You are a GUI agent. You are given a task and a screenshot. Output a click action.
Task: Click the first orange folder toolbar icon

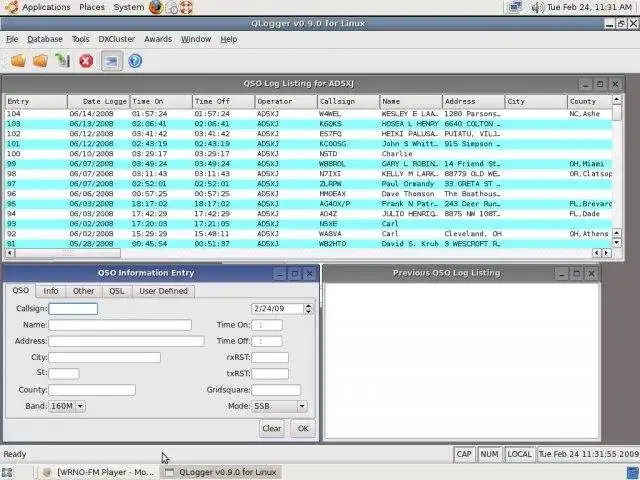tap(18, 61)
